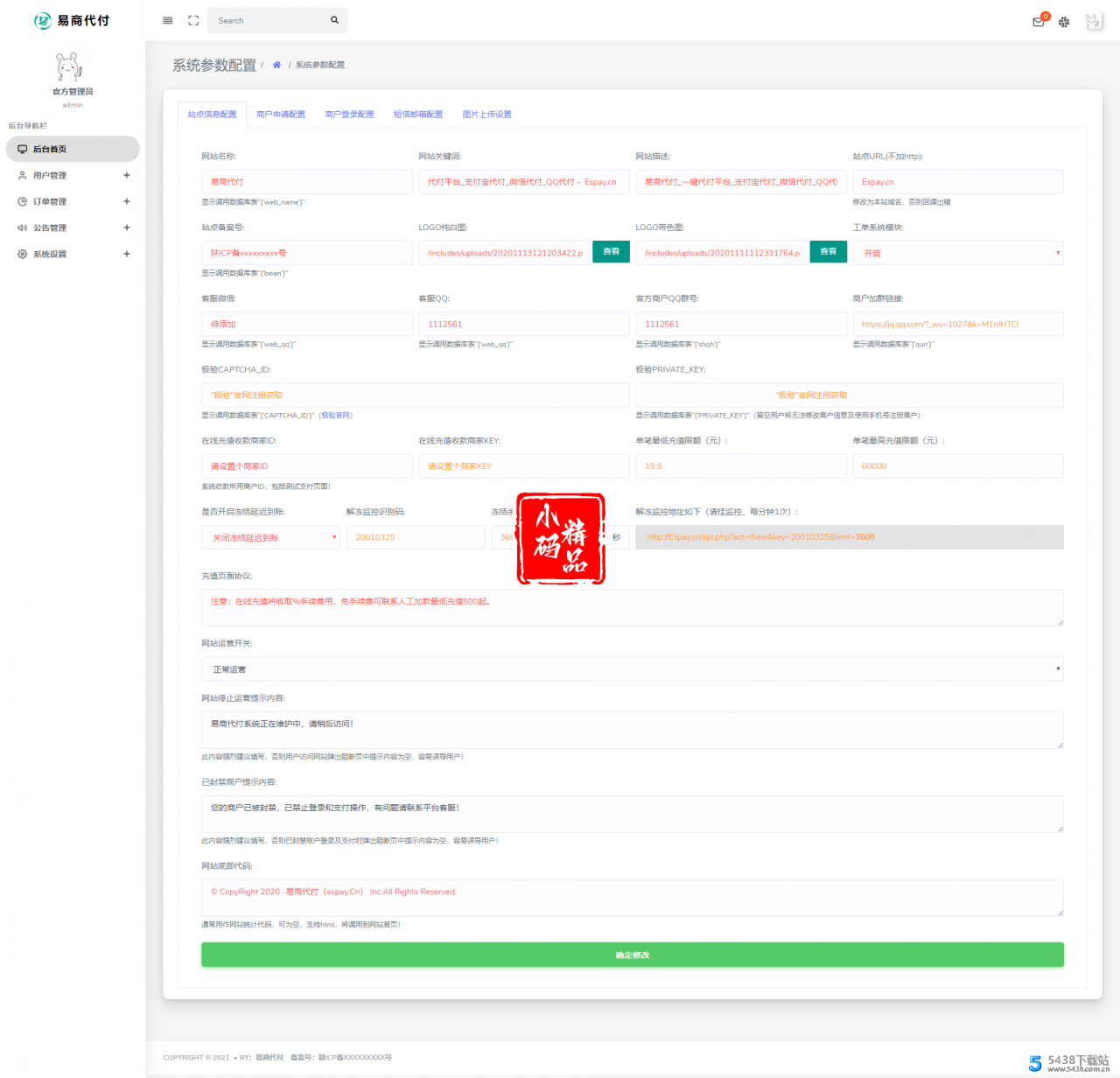The image size is (1120, 1078).
Task: Click the 系统参数配置 breadcrumb text
Action: [x=320, y=65]
